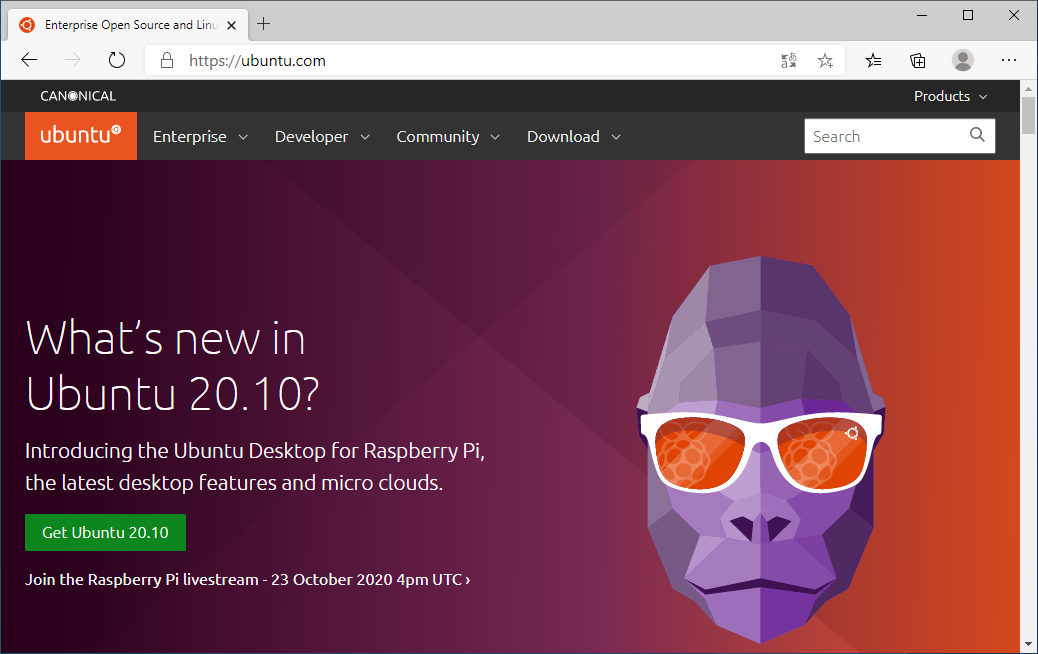
Task: Expand the Download menu
Action: (x=574, y=136)
